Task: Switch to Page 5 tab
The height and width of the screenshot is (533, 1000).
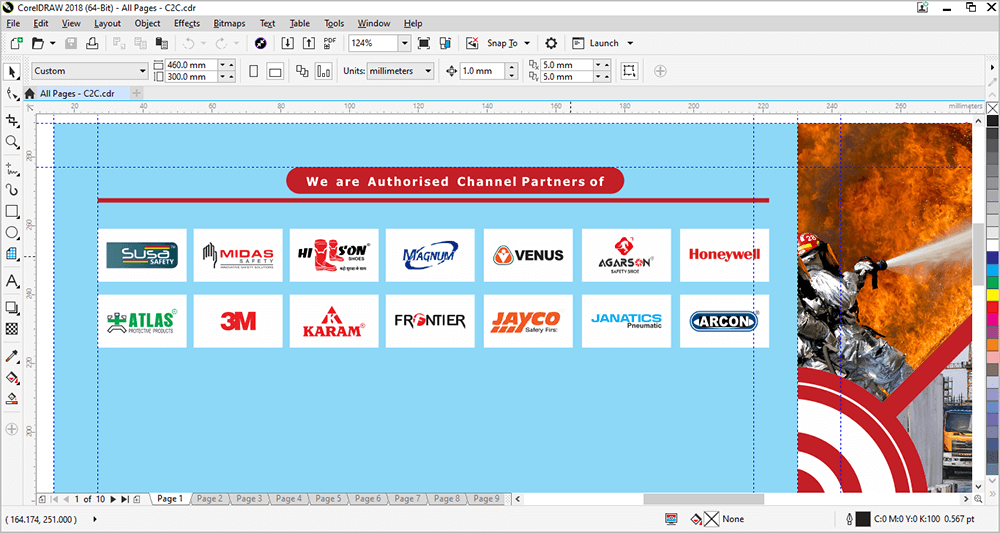Action: [x=328, y=499]
